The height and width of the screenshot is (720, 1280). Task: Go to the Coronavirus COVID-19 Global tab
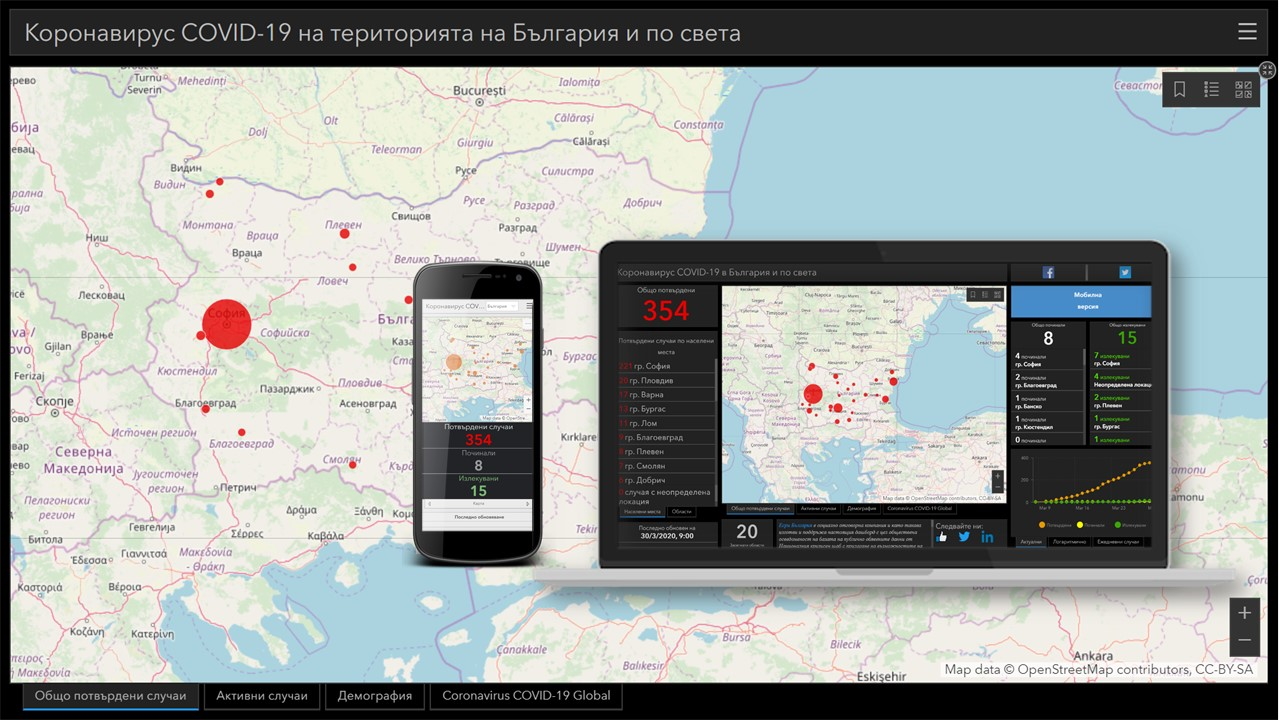526,696
